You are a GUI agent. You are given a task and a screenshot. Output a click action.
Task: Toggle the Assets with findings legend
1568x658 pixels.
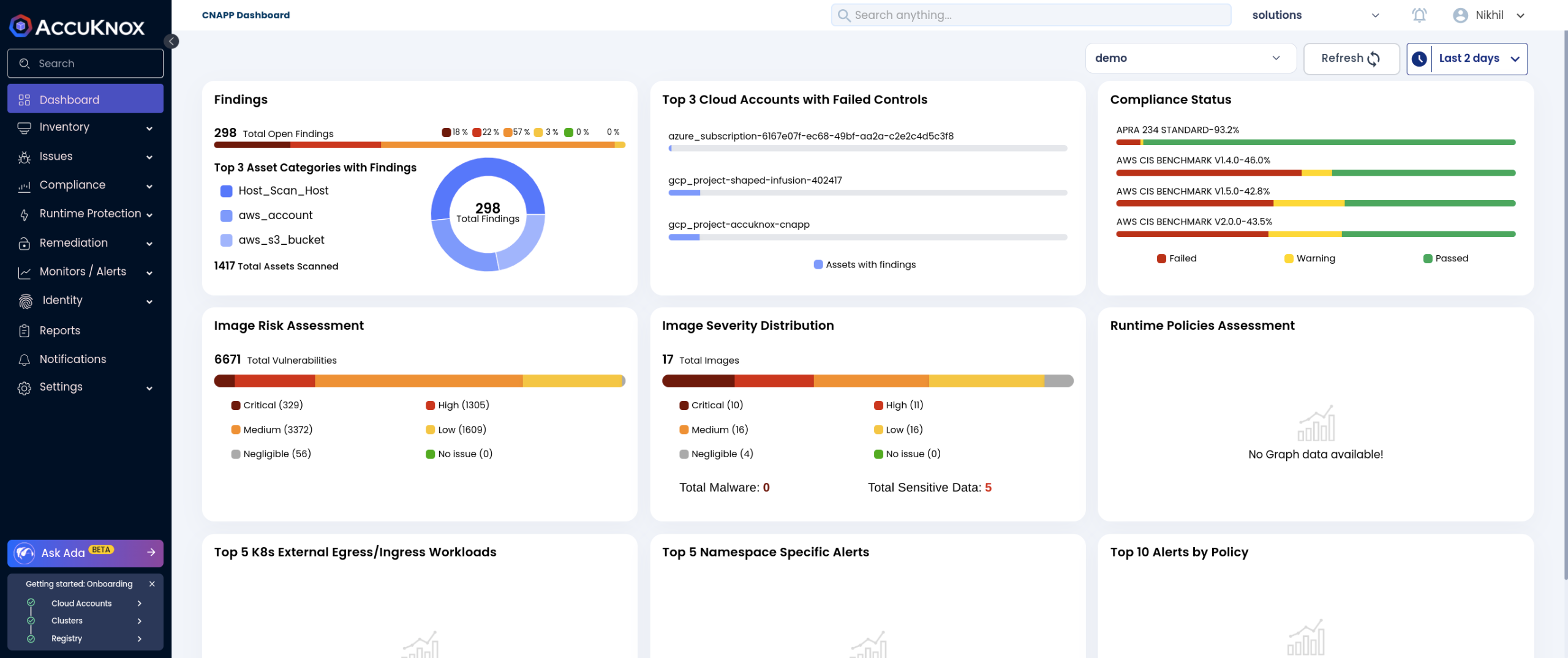(864, 264)
